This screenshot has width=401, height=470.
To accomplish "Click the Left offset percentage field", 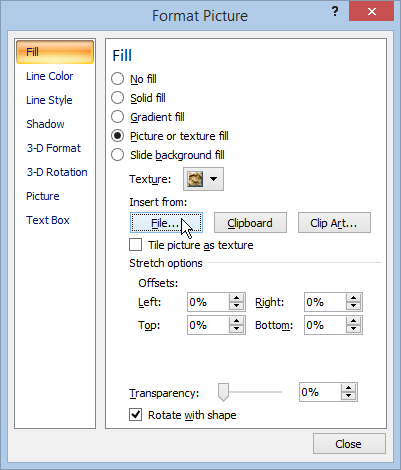I will pos(208,302).
